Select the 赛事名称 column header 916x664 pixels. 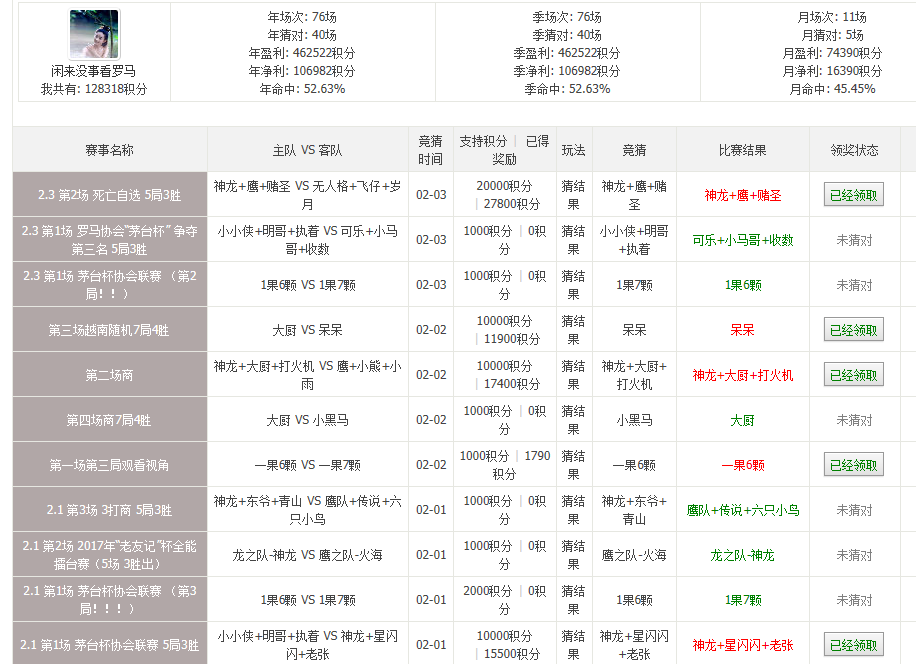(x=109, y=150)
